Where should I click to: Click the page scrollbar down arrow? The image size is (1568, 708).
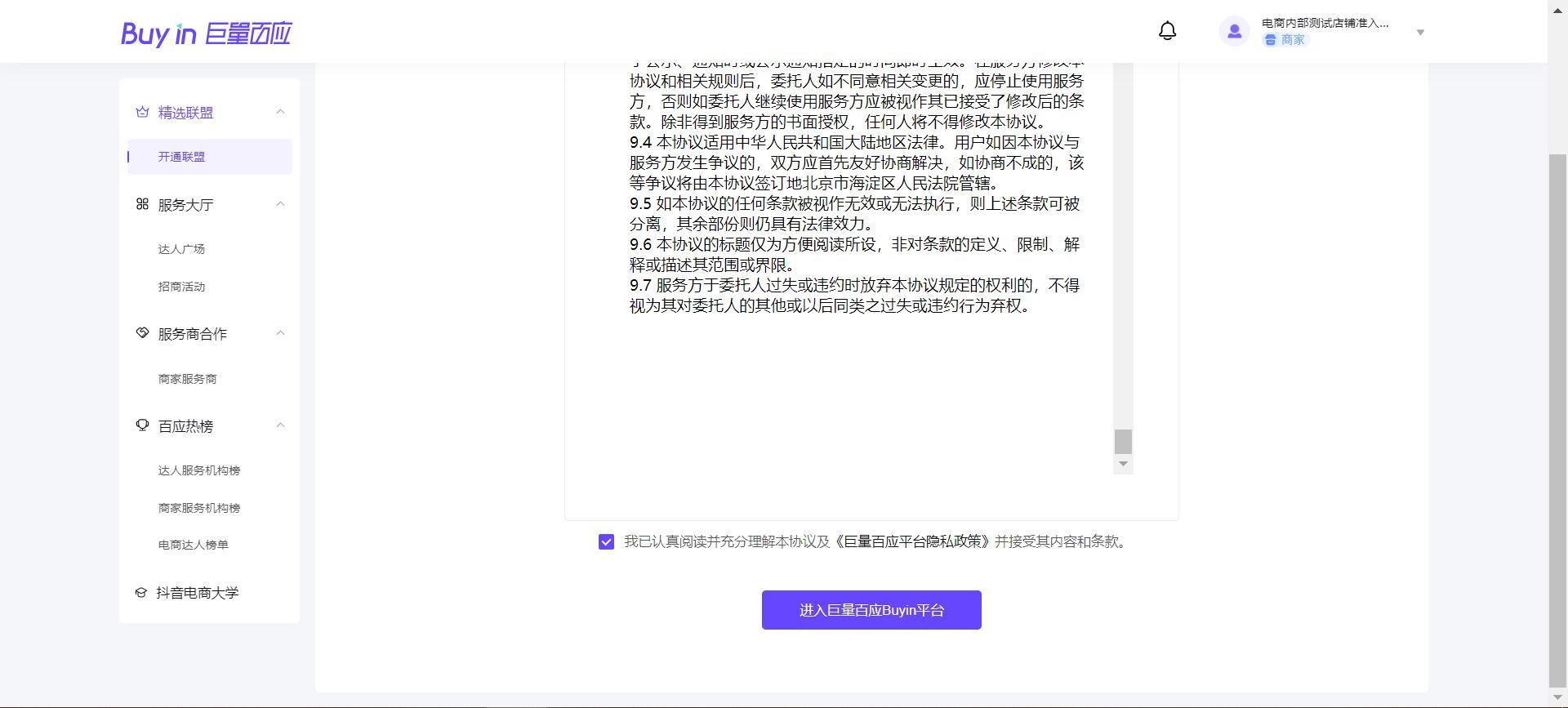[1557, 698]
